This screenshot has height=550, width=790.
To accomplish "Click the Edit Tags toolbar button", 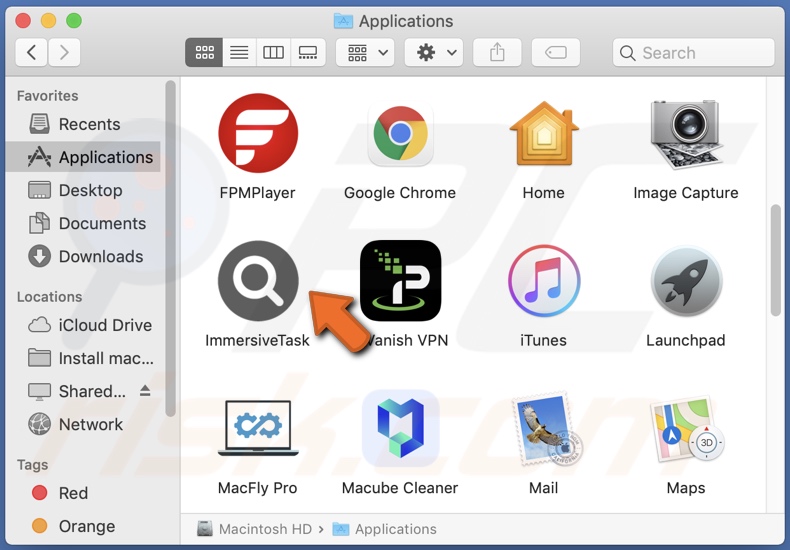I will (x=556, y=52).
